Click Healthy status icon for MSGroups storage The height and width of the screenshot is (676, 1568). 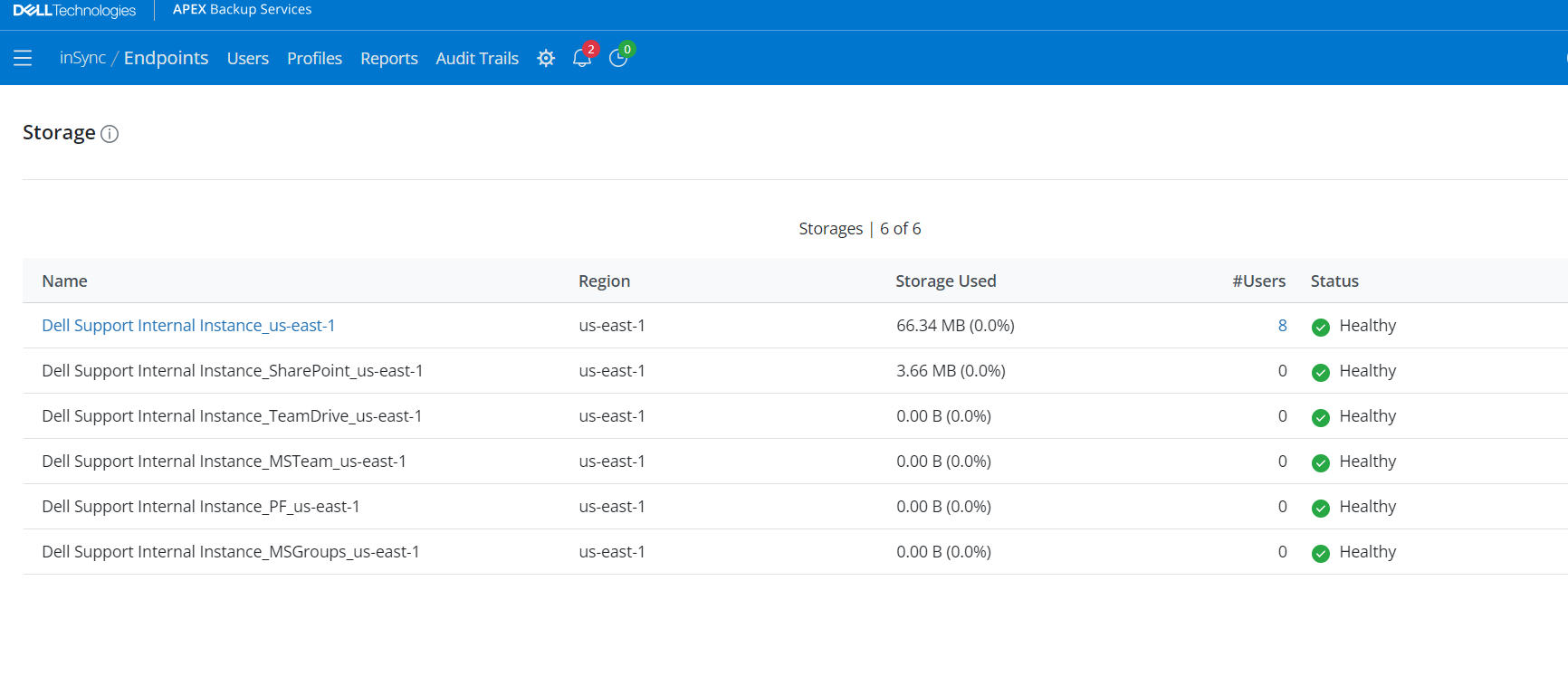(x=1321, y=553)
